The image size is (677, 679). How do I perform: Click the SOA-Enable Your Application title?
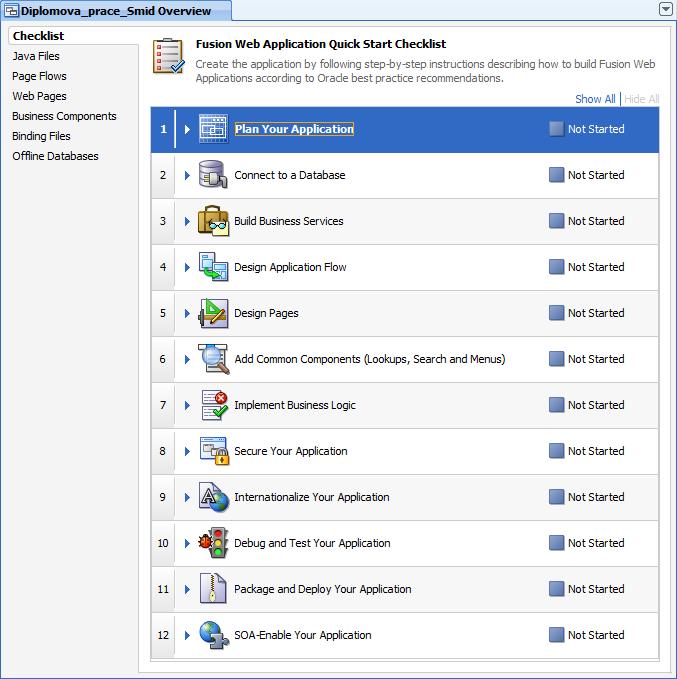[x=303, y=635]
